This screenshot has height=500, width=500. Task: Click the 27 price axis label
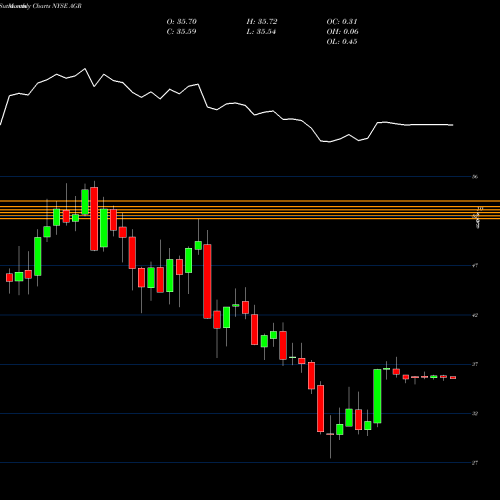(x=475, y=463)
